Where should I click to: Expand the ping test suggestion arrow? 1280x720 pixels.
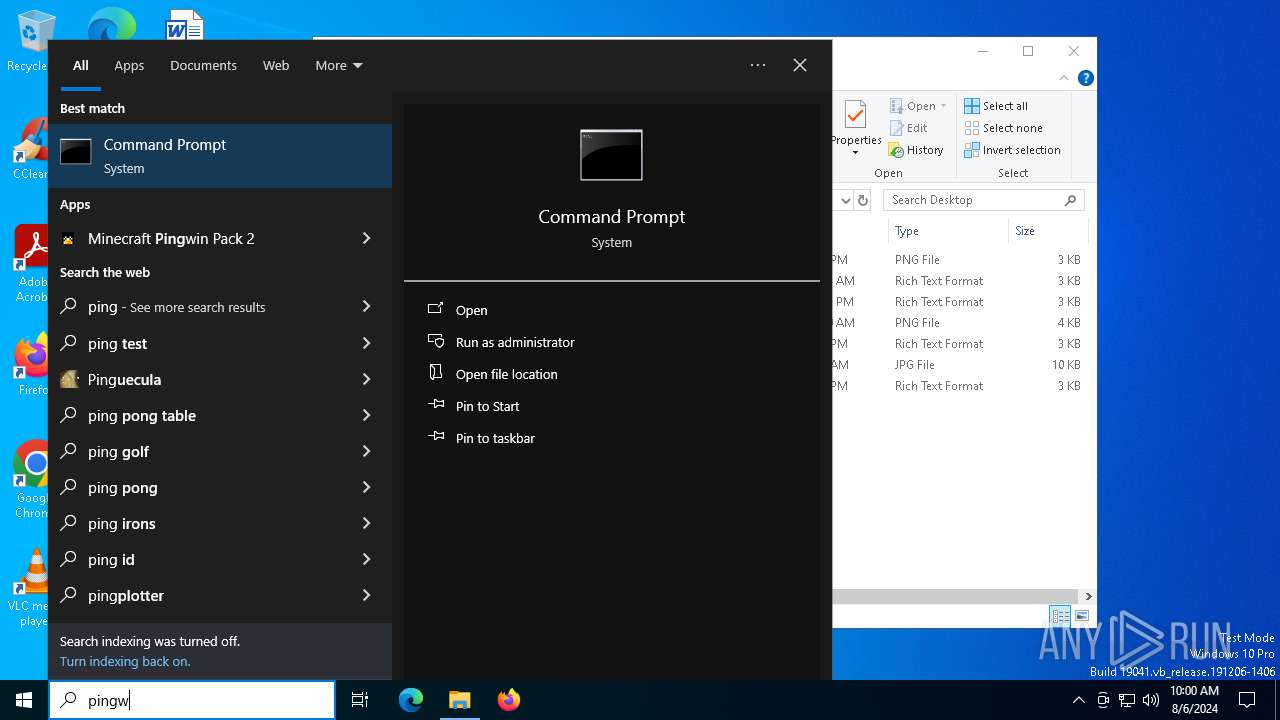(x=366, y=343)
